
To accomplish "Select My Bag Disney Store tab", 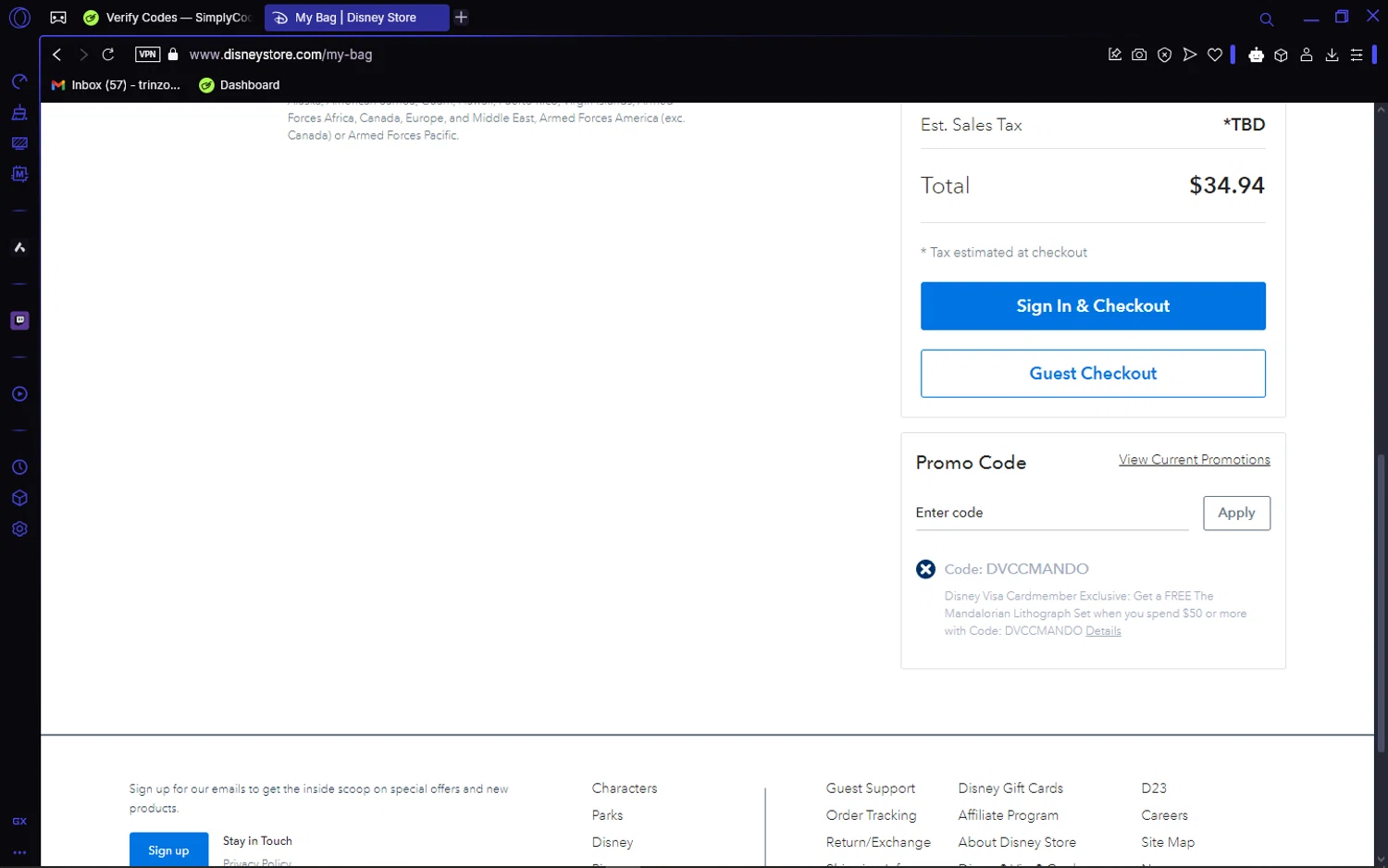I will pos(356,18).
